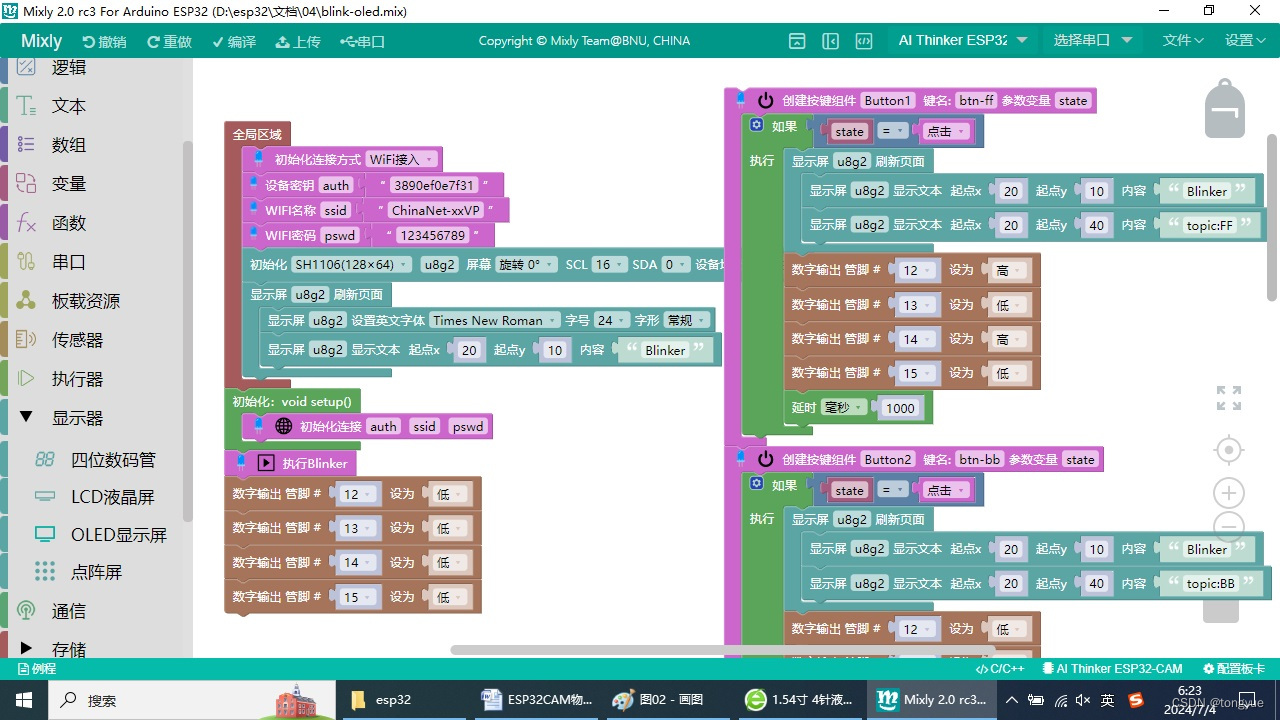The width and height of the screenshot is (1280, 720).
Task: Click 例程 examples in status bar
Action: tap(38, 669)
